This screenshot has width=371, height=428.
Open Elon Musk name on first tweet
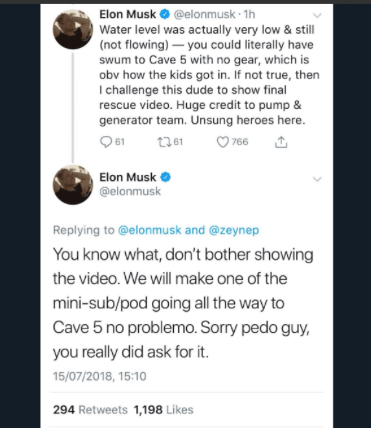128,14
